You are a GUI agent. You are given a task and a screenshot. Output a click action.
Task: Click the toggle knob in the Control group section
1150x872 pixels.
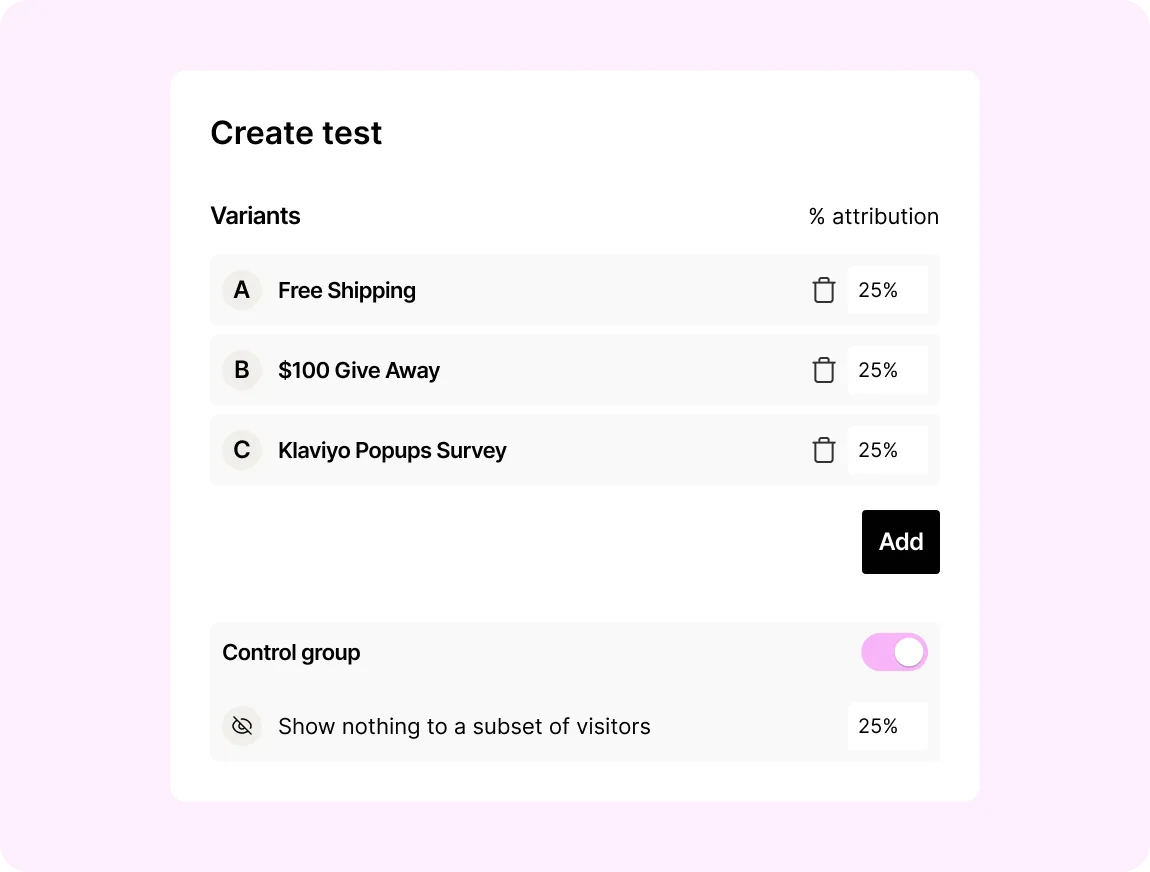(908, 652)
